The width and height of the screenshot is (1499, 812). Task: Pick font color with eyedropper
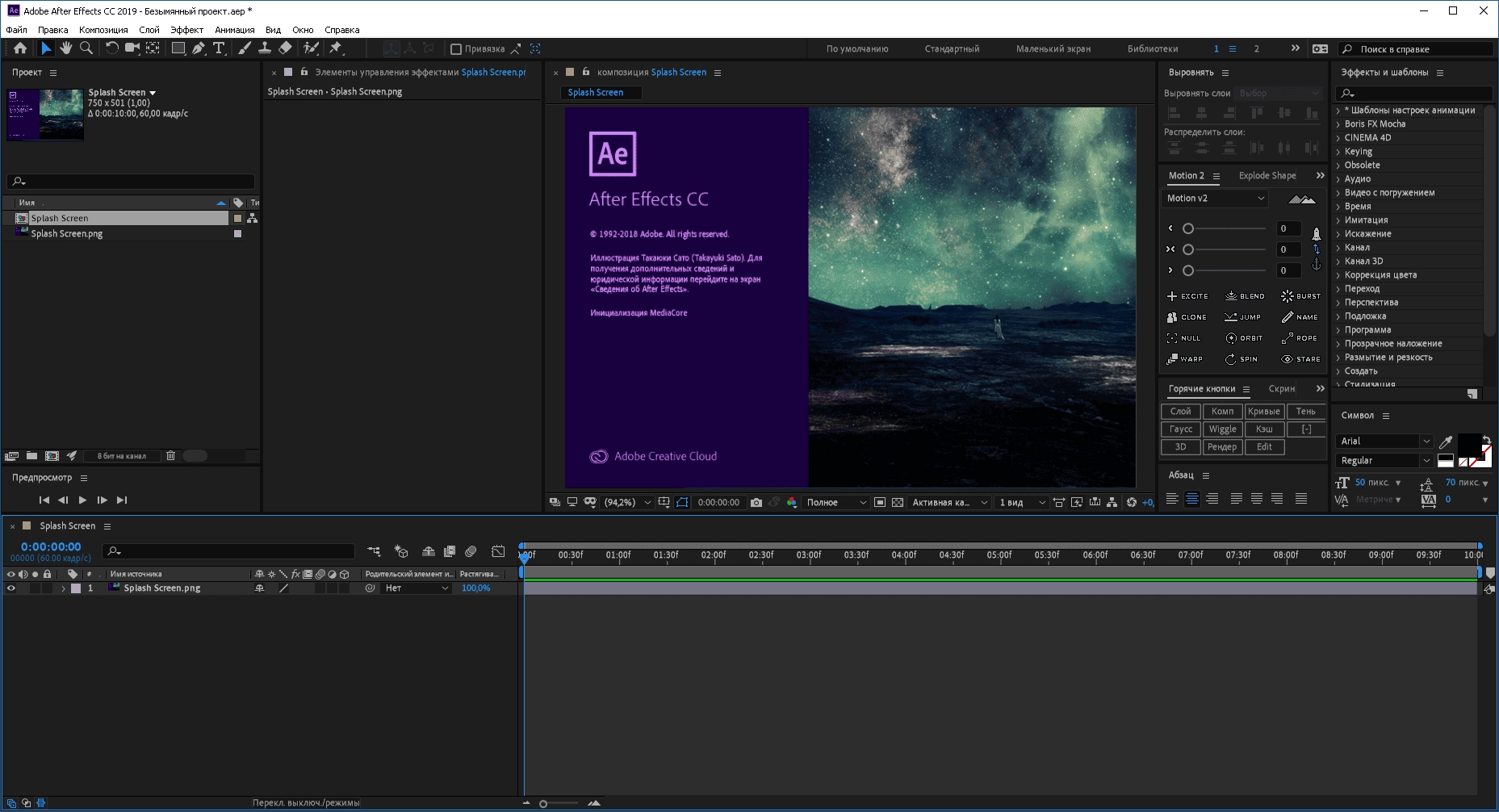click(x=1446, y=442)
